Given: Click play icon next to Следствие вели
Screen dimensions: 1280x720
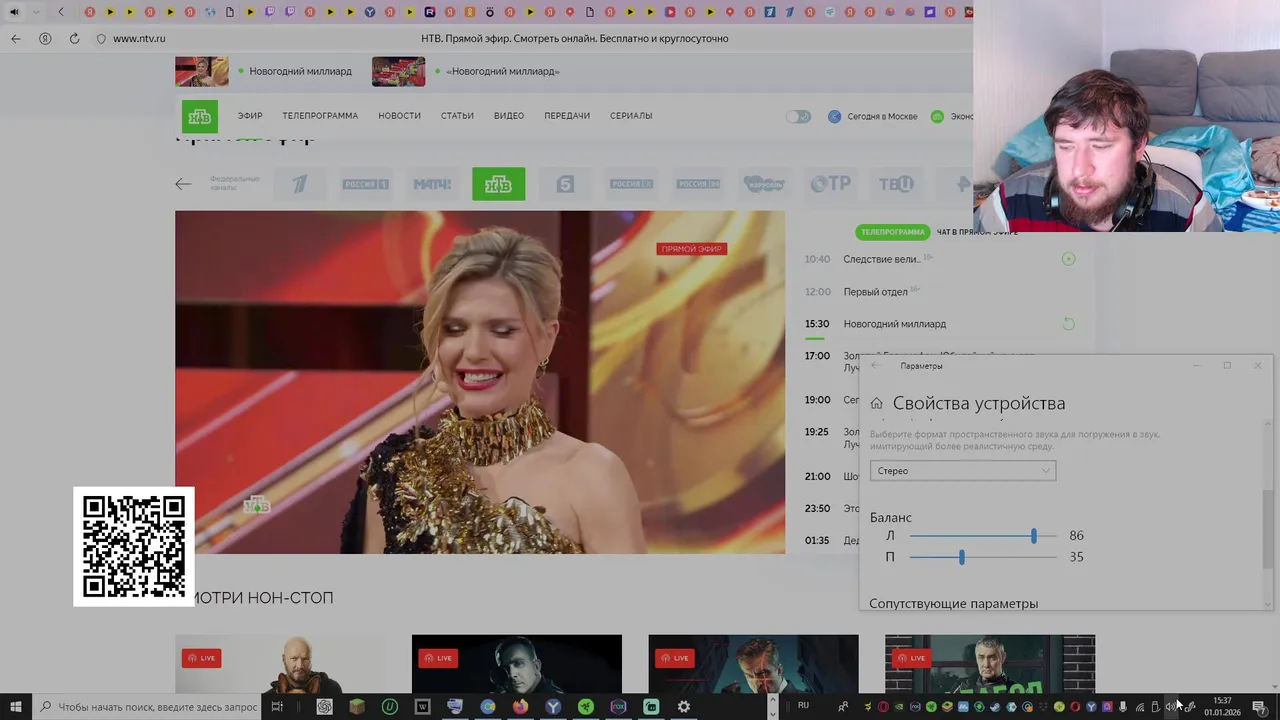Looking at the screenshot, I should [1068, 259].
